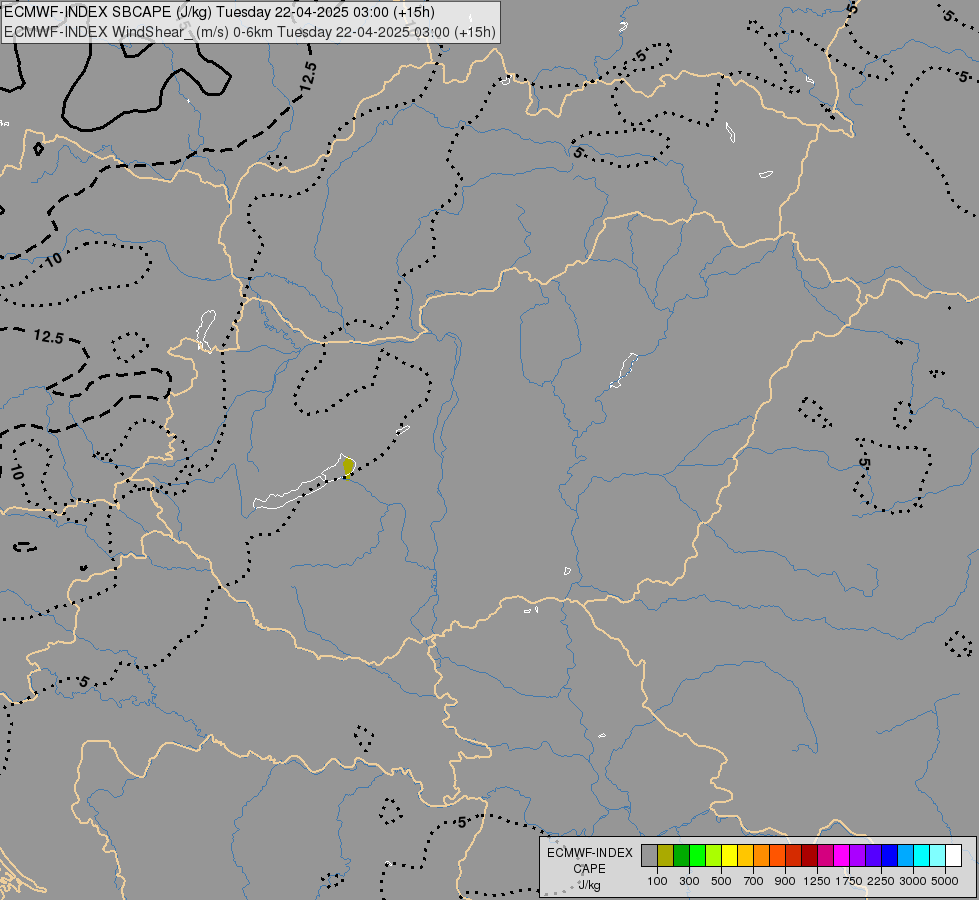Select the pale light cyan legend swatch

[937, 856]
